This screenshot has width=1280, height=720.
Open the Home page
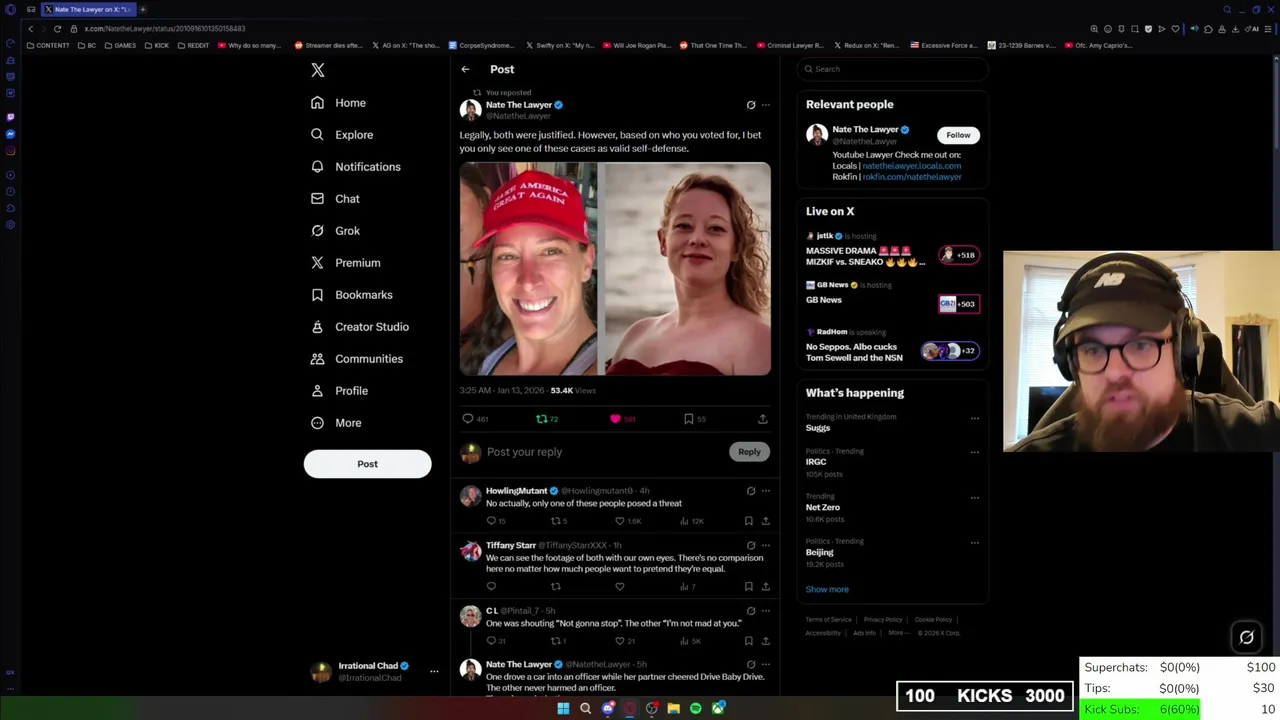point(338,103)
